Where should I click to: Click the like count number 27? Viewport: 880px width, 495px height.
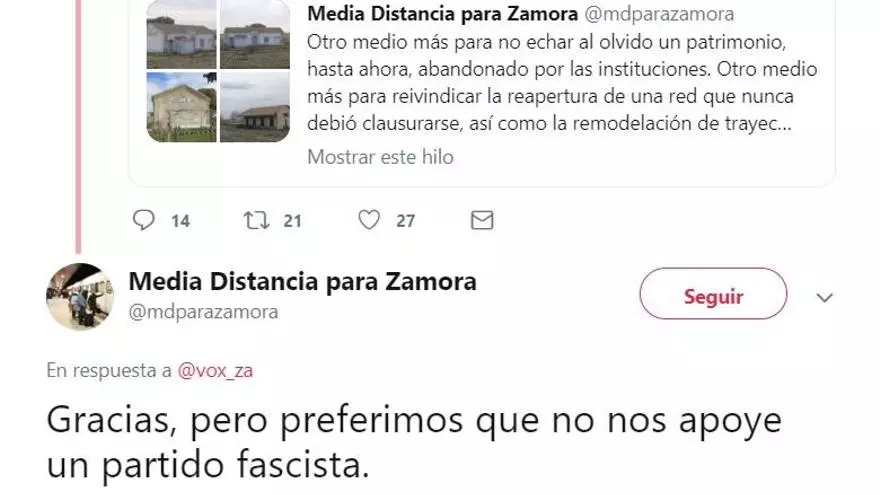coord(405,221)
